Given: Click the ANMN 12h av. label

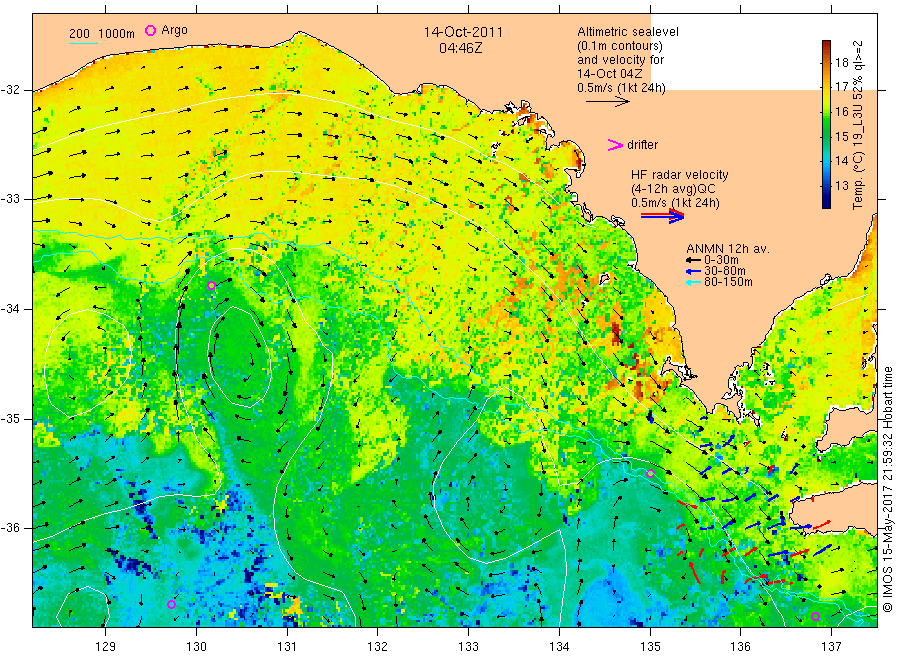Looking at the screenshot, I should [x=728, y=249].
